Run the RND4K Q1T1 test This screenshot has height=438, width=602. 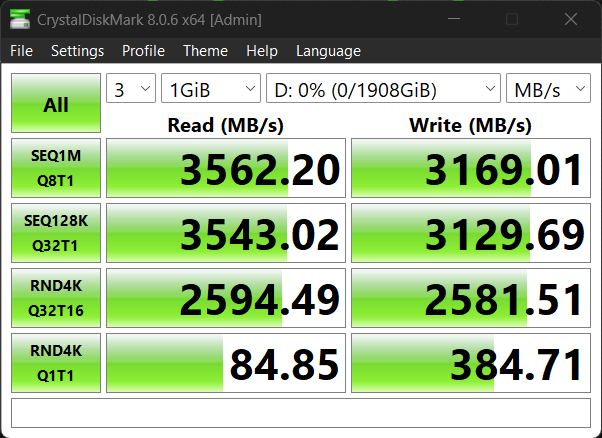[x=56, y=363]
